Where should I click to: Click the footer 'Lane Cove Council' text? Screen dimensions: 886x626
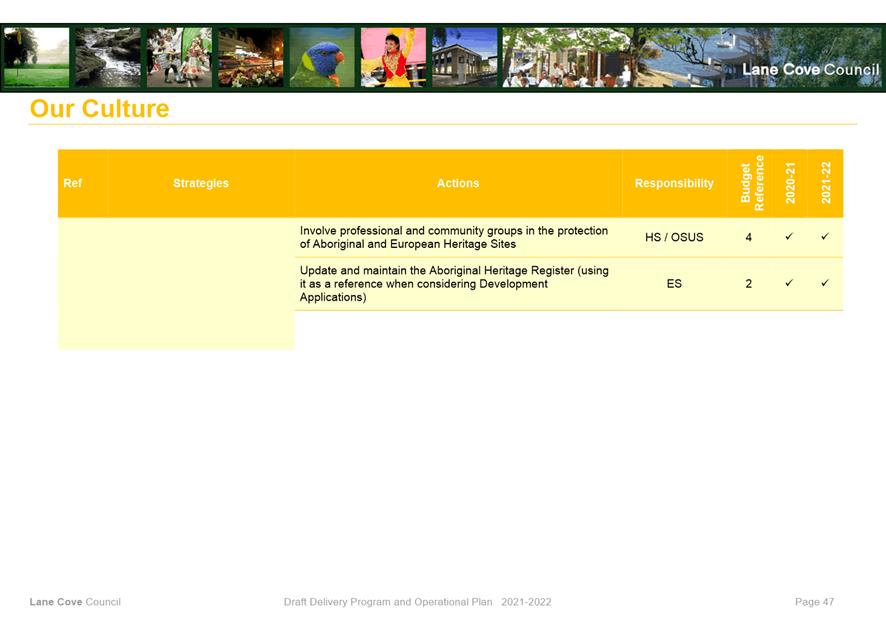point(75,602)
